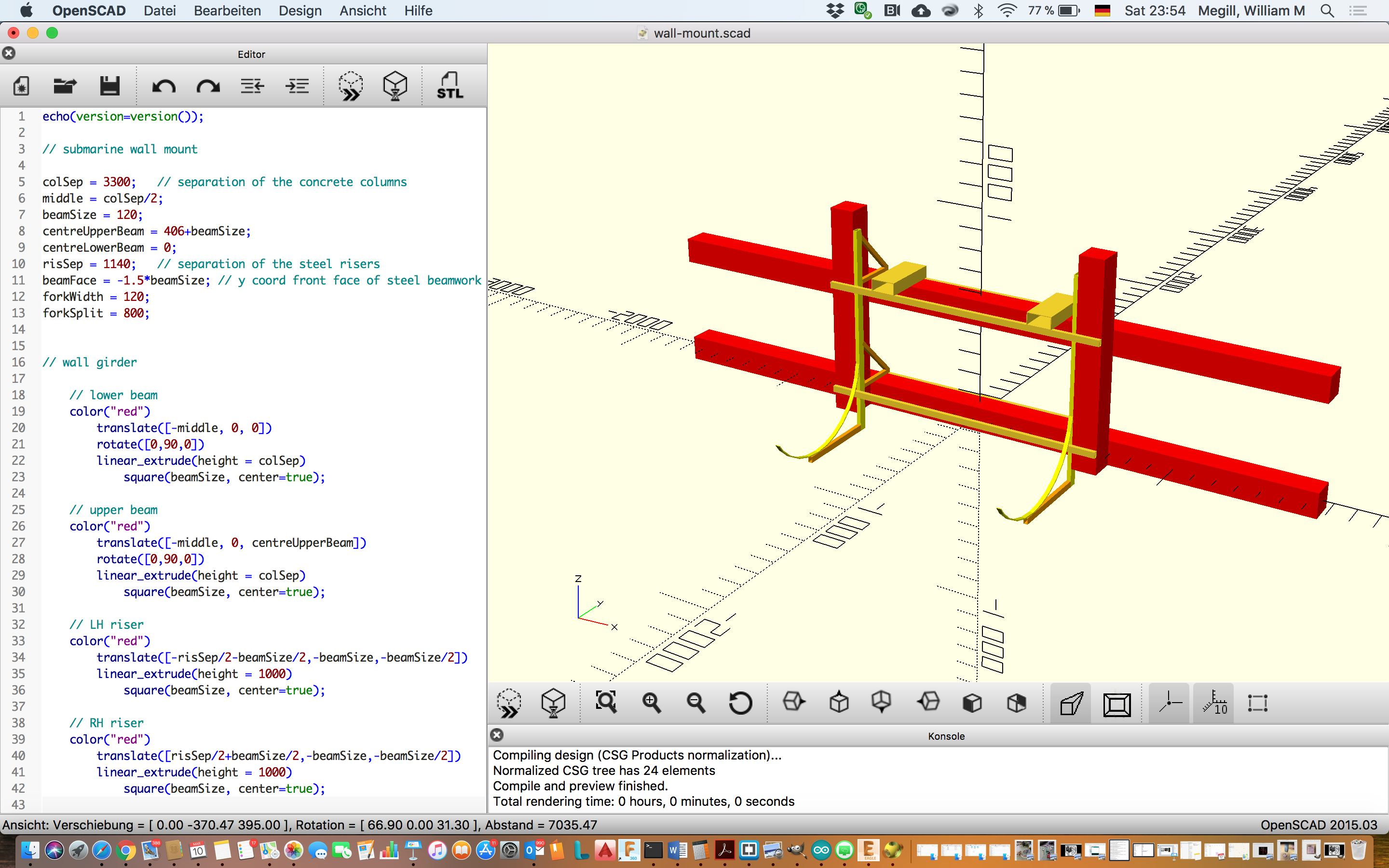
Task: Click the Undo arrow in editor toolbar
Action: [x=163, y=86]
